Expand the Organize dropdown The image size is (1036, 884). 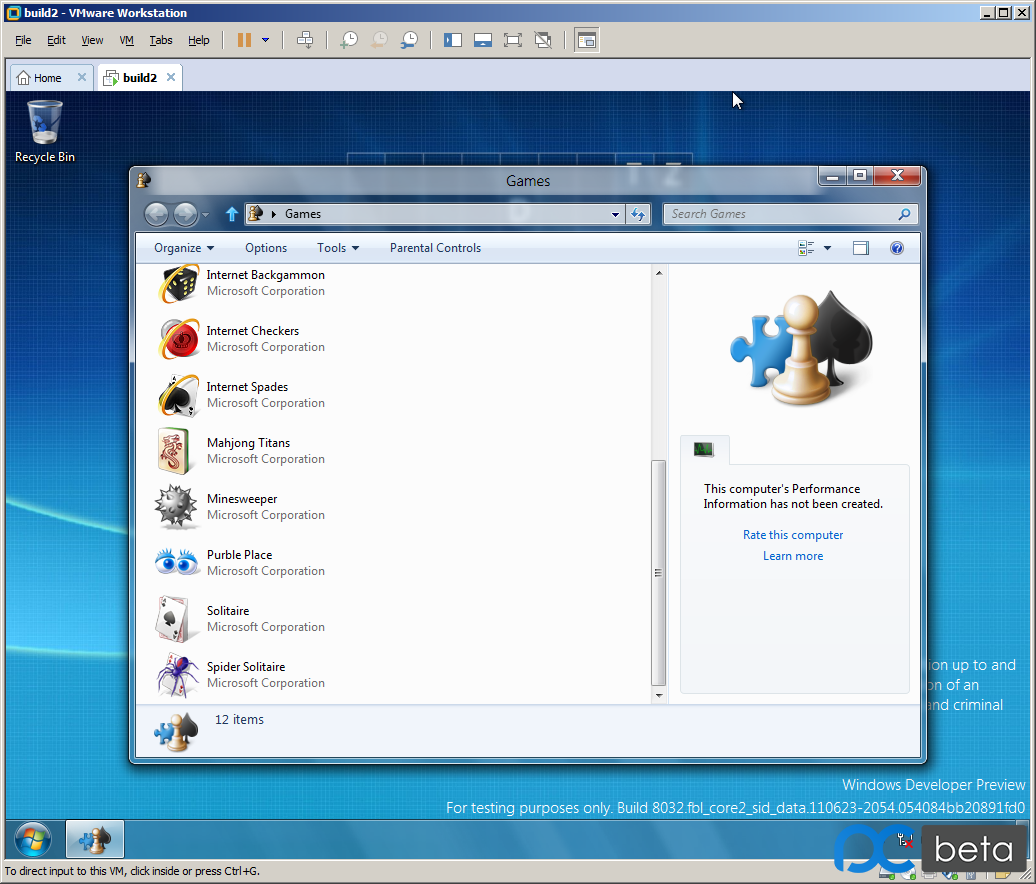[184, 248]
